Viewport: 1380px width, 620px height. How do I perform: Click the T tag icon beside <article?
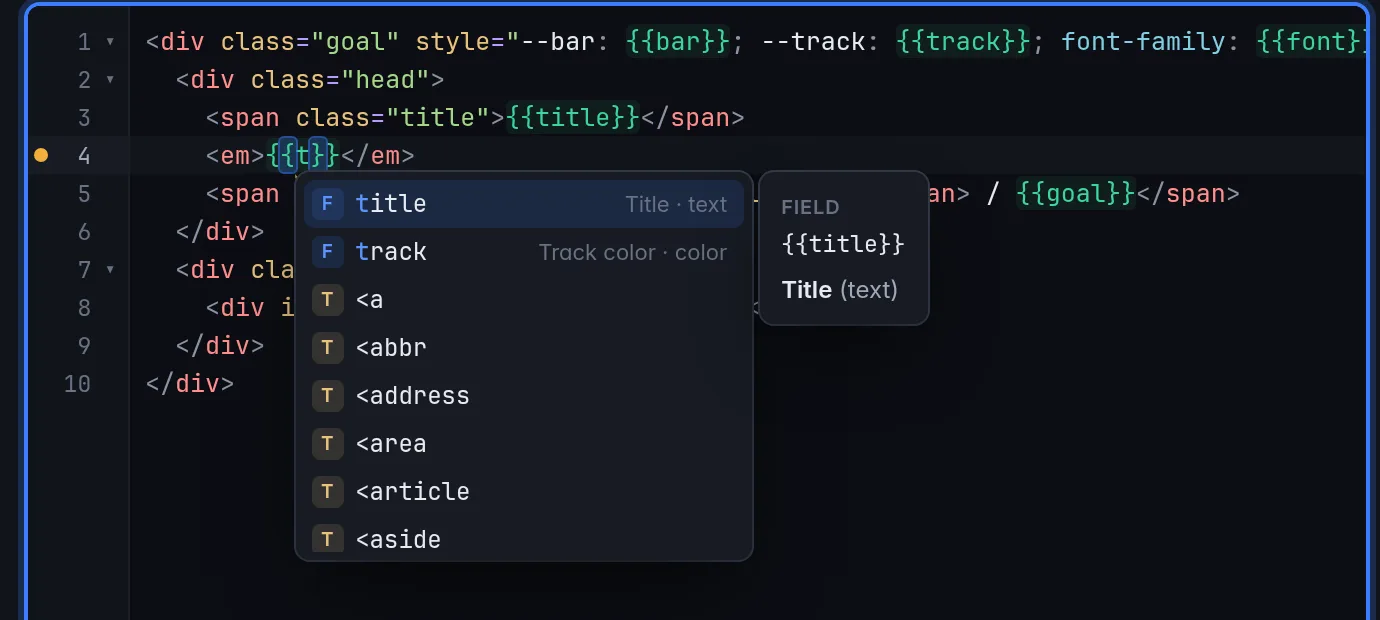point(327,492)
